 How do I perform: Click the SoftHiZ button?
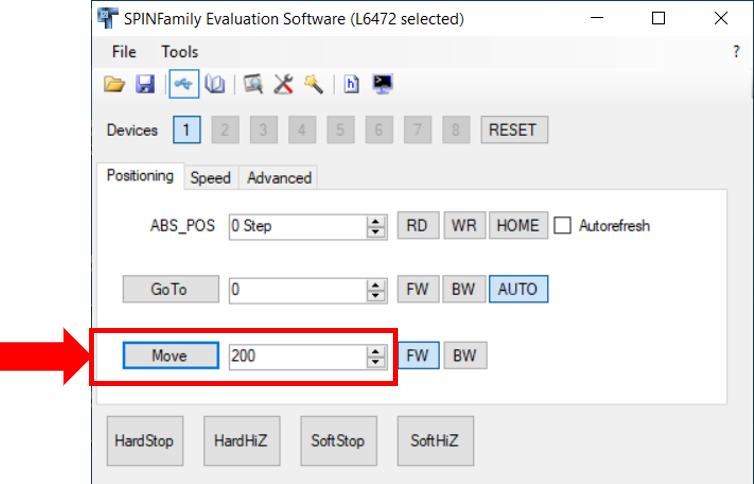pos(435,441)
